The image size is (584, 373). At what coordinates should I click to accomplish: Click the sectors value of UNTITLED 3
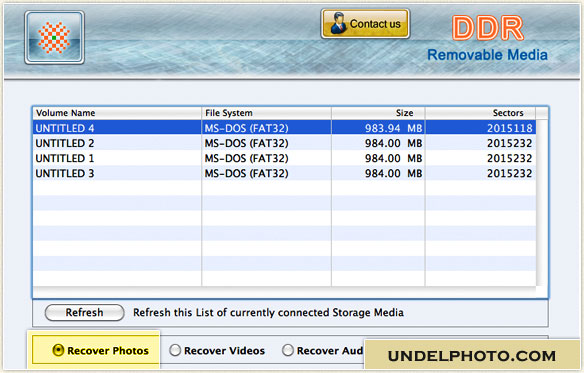coord(510,173)
